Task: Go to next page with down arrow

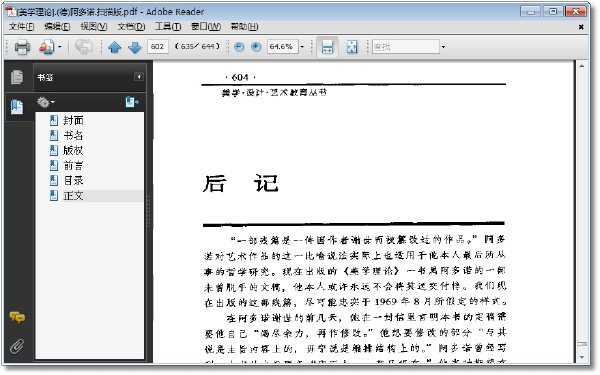Action: 135,47
